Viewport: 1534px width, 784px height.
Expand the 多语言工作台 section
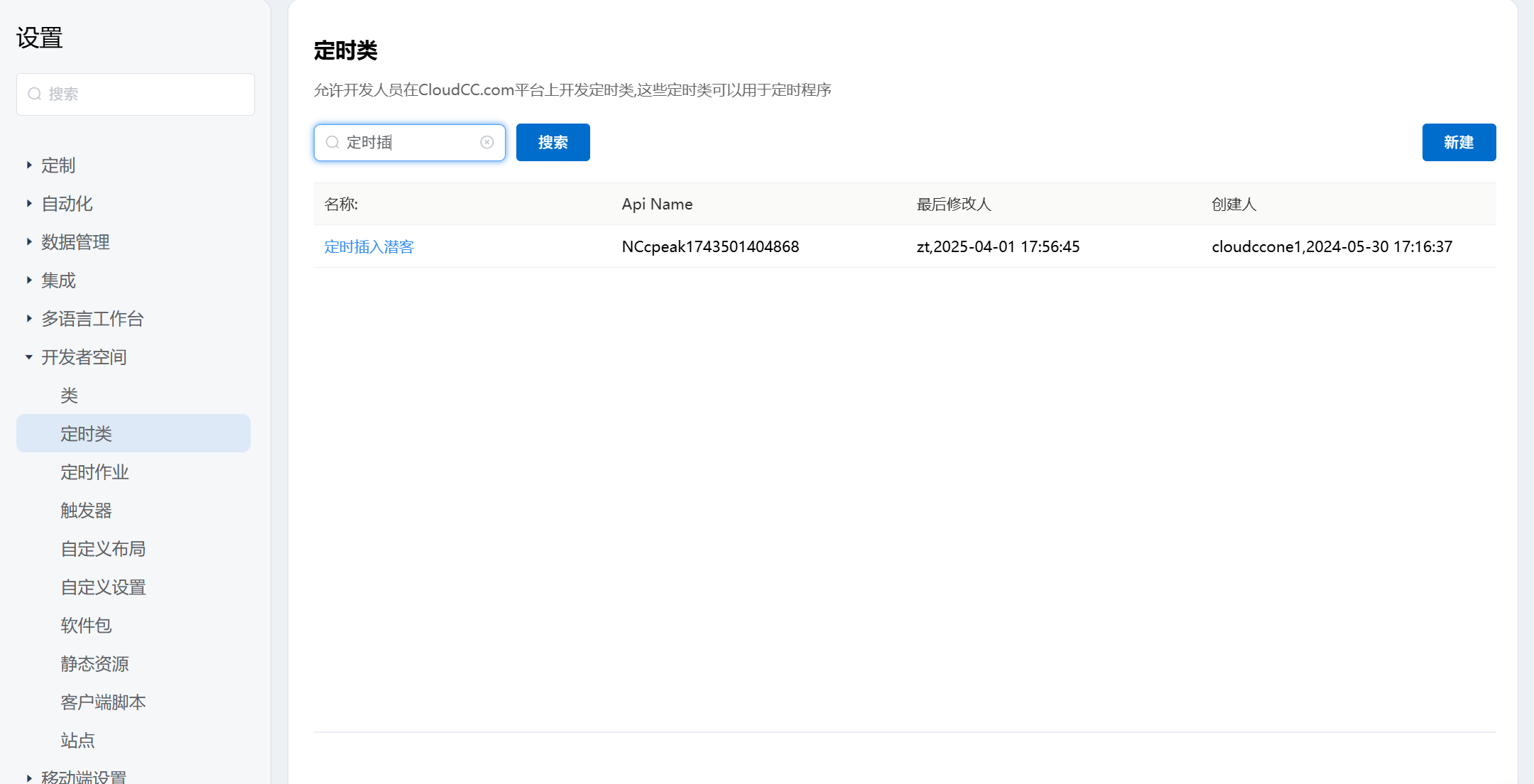[x=29, y=319]
